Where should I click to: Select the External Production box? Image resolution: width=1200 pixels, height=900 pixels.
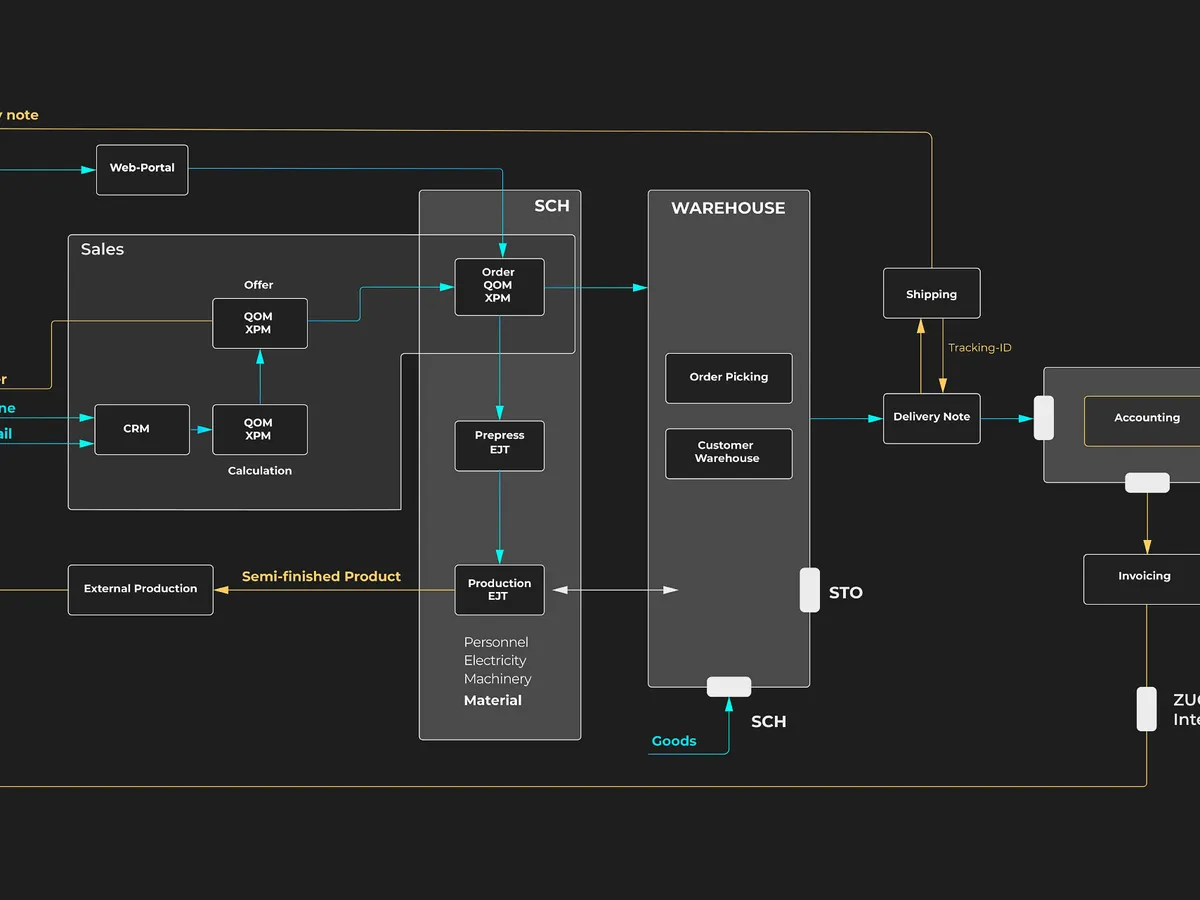coord(140,589)
